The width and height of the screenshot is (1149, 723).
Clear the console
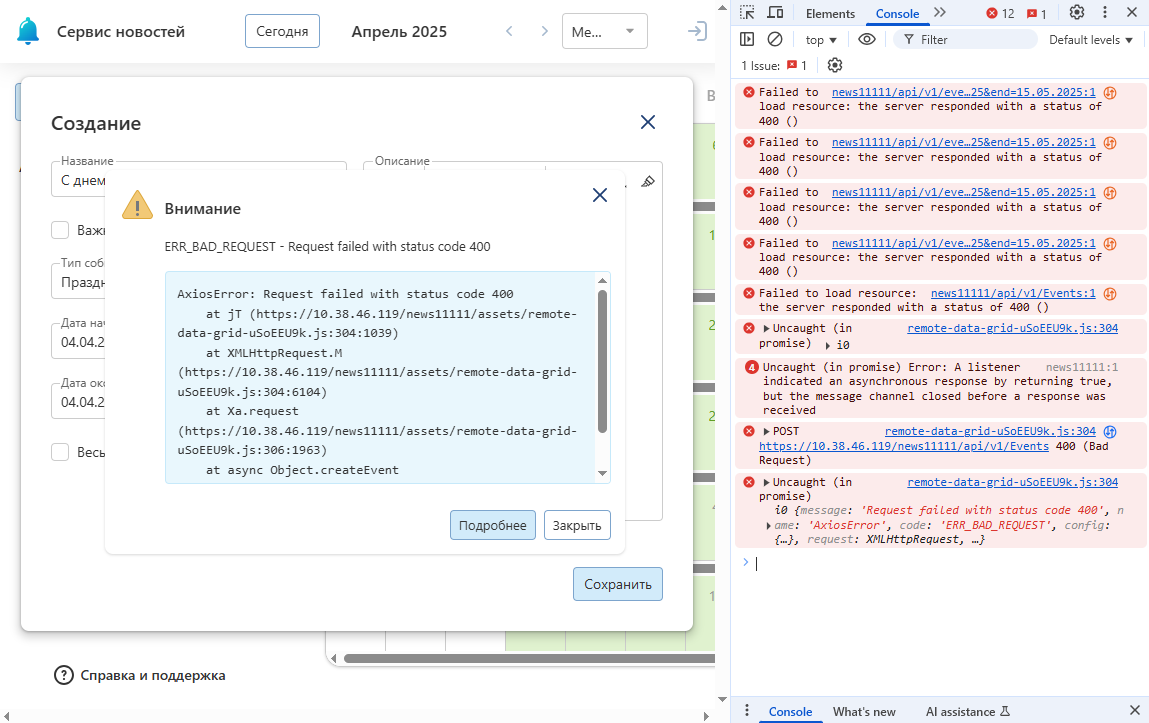click(x=775, y=40)
